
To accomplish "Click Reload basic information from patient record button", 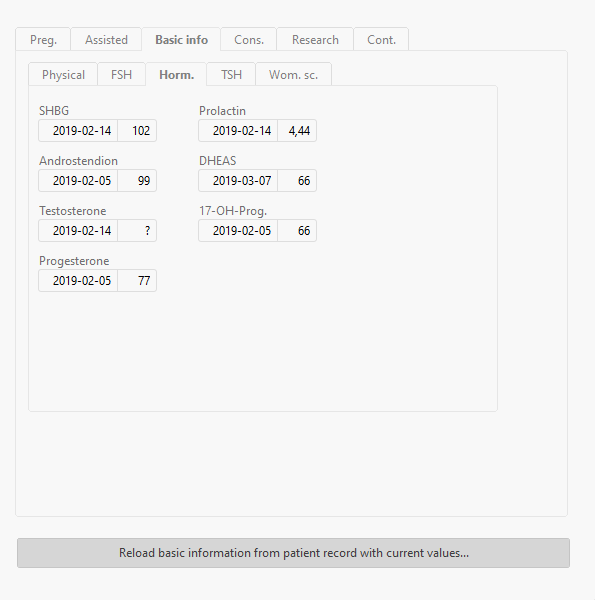I will pyautogui.click(x=293, y=553).
